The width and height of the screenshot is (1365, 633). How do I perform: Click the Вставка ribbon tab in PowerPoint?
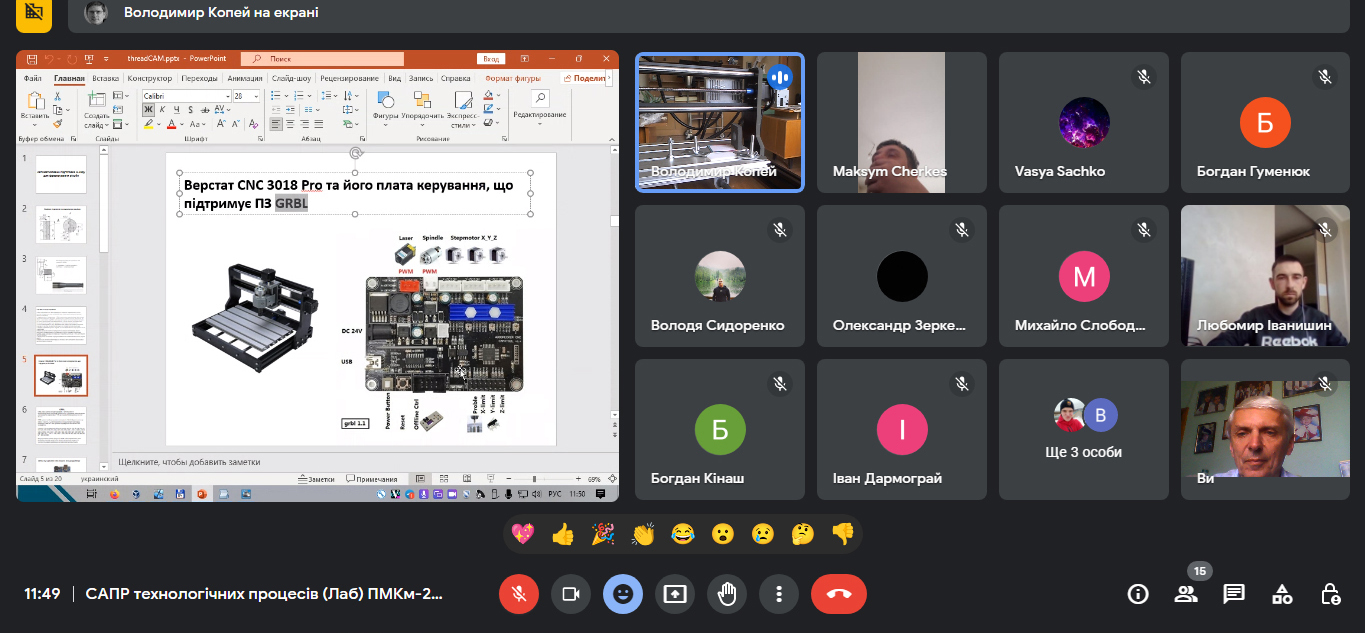point(106,78)
